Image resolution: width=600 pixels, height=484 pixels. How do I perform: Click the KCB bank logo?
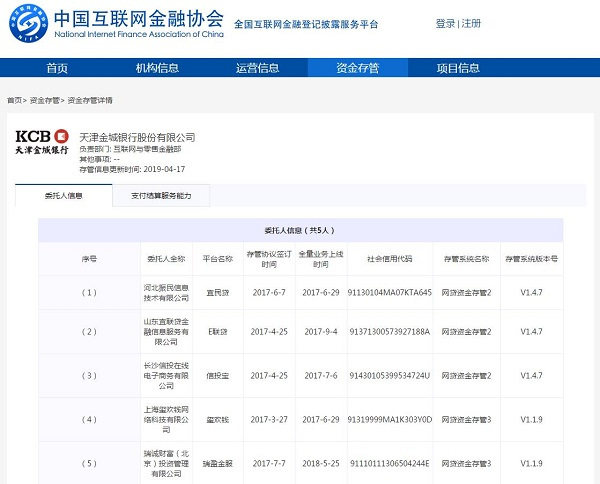[42, 142]
